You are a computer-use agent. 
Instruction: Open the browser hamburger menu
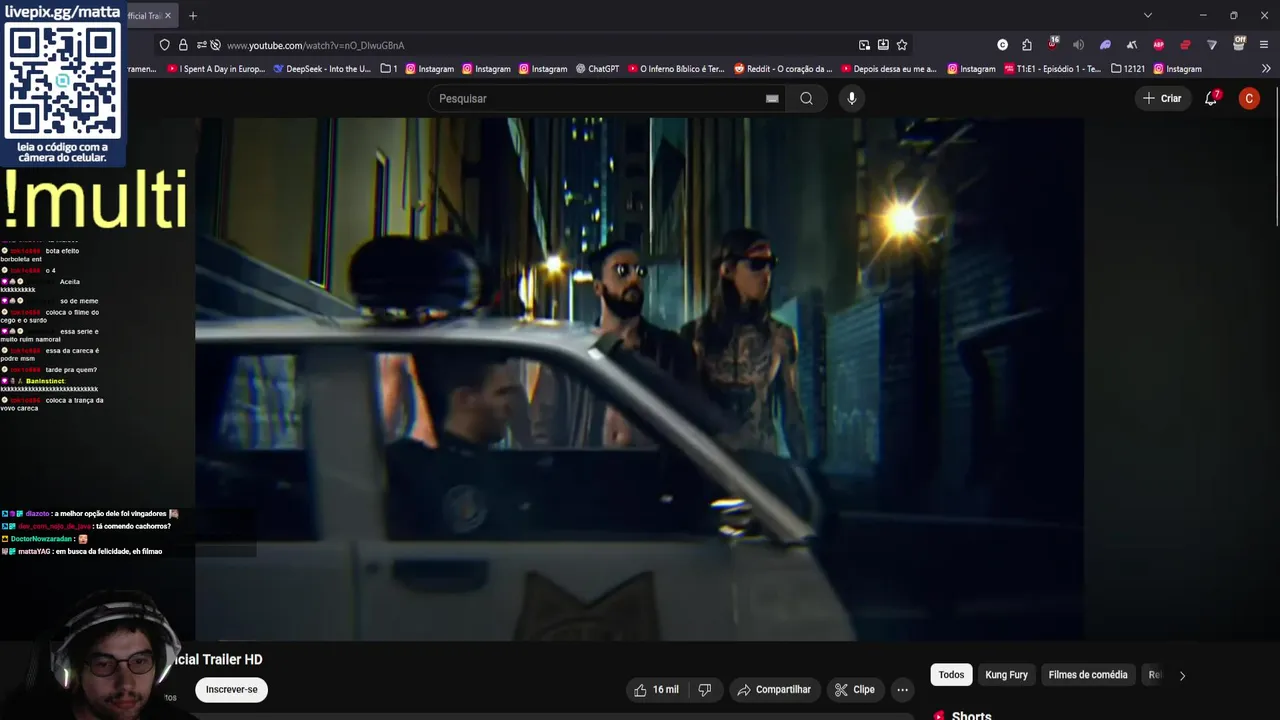click(1264, 45)
